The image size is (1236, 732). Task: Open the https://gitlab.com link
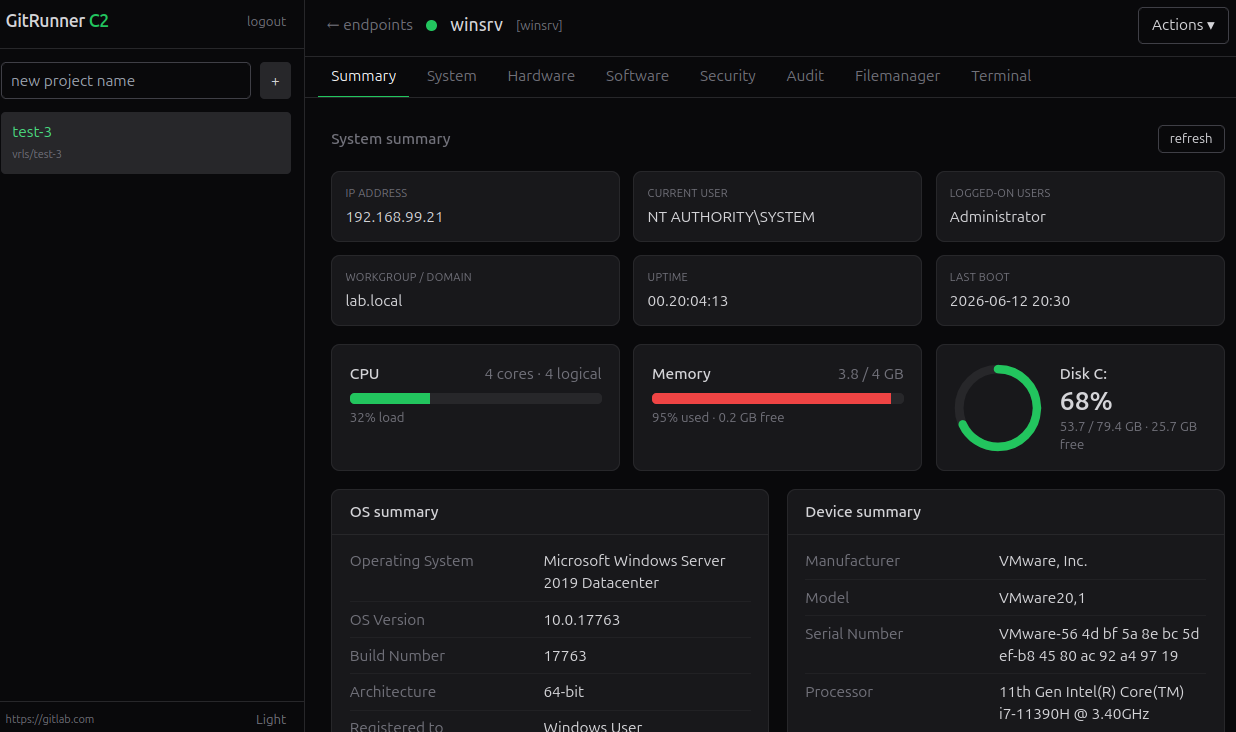pos(50,719)
